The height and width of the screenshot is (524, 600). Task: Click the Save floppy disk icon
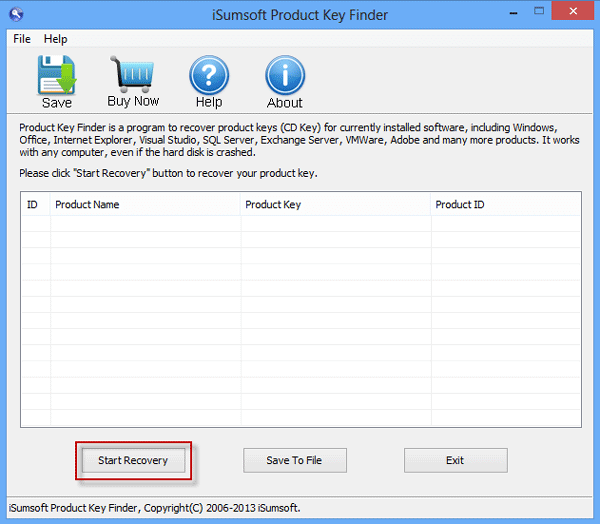(x=57, y=75)
